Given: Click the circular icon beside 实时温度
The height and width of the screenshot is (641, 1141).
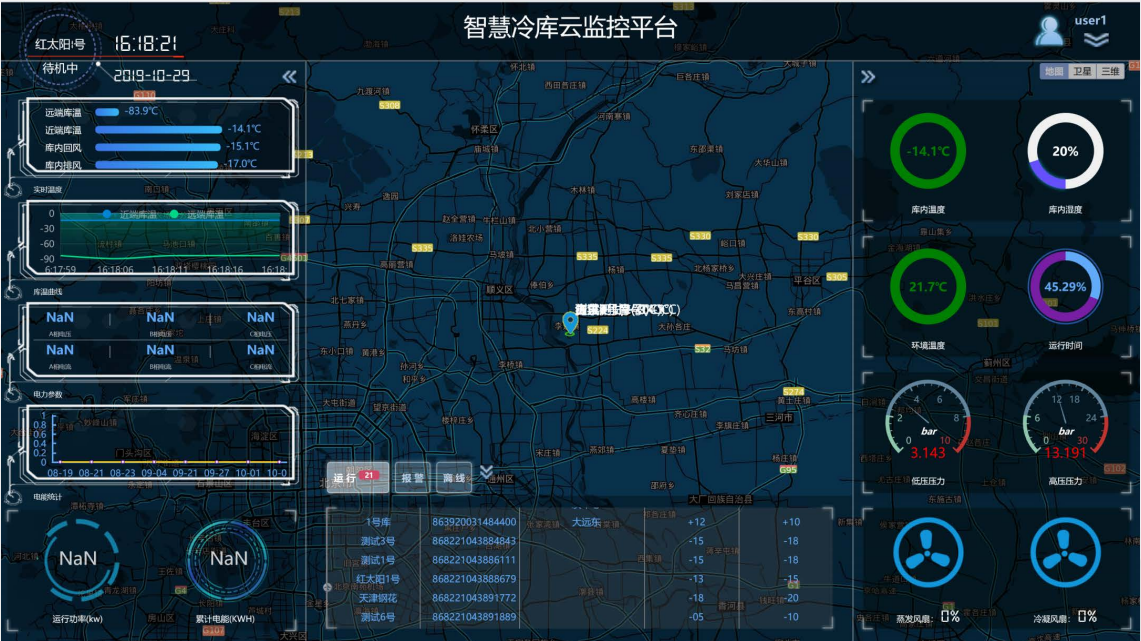Looking at the screenshot, I should click(x=13, y=190).
